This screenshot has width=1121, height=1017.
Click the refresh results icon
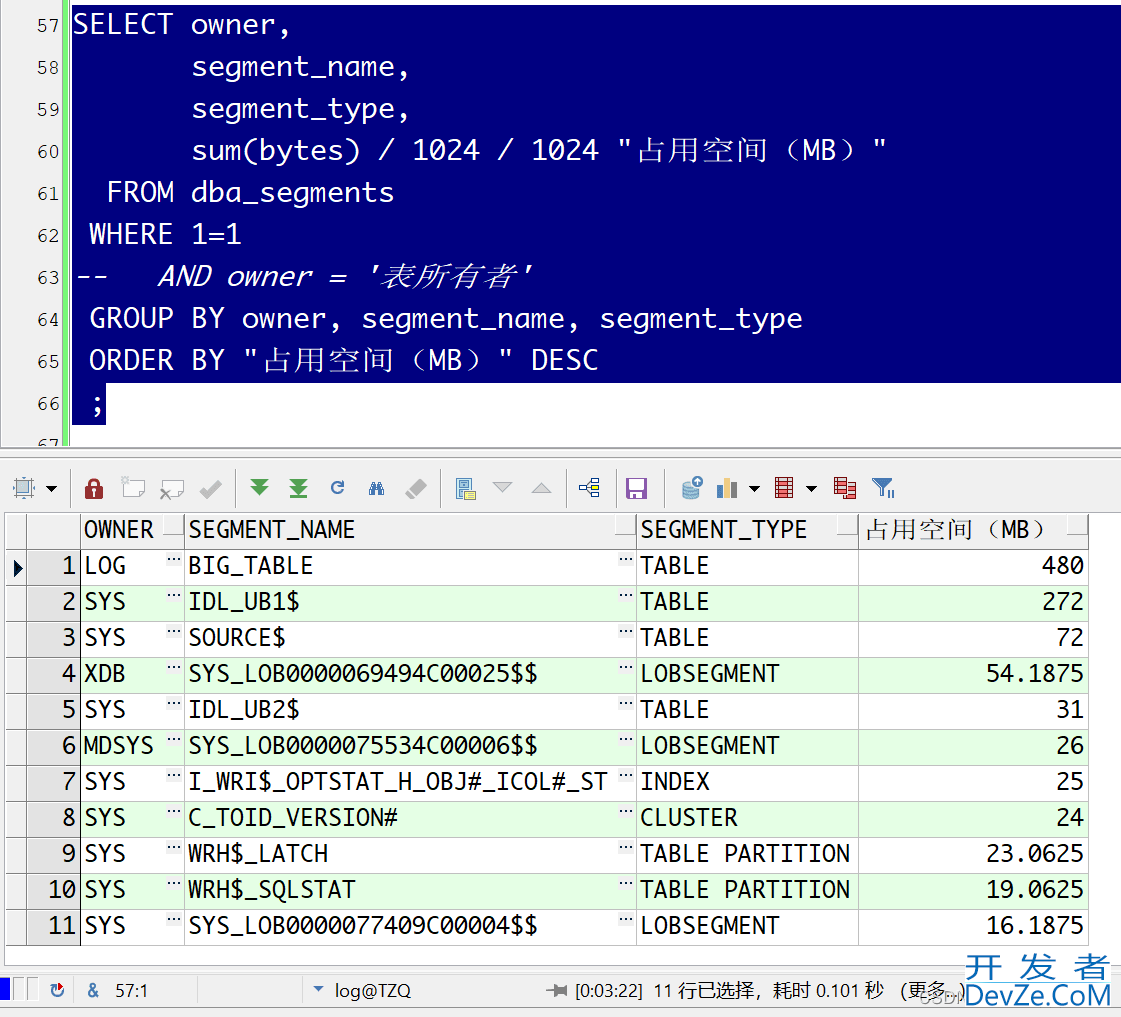(337, 487)
